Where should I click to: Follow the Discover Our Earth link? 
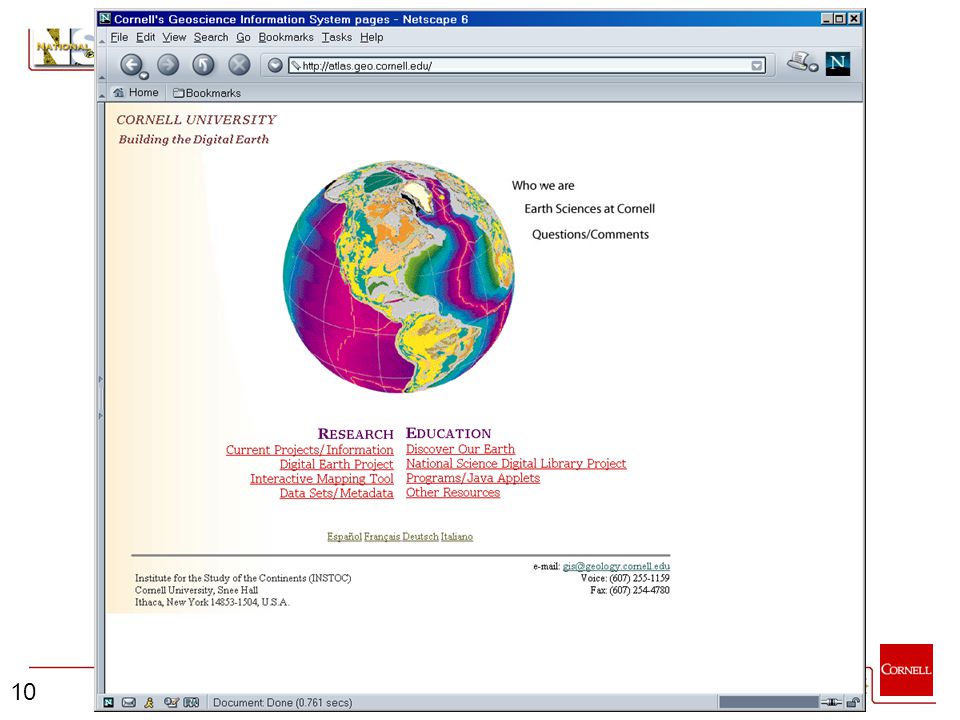coord(460,449)
